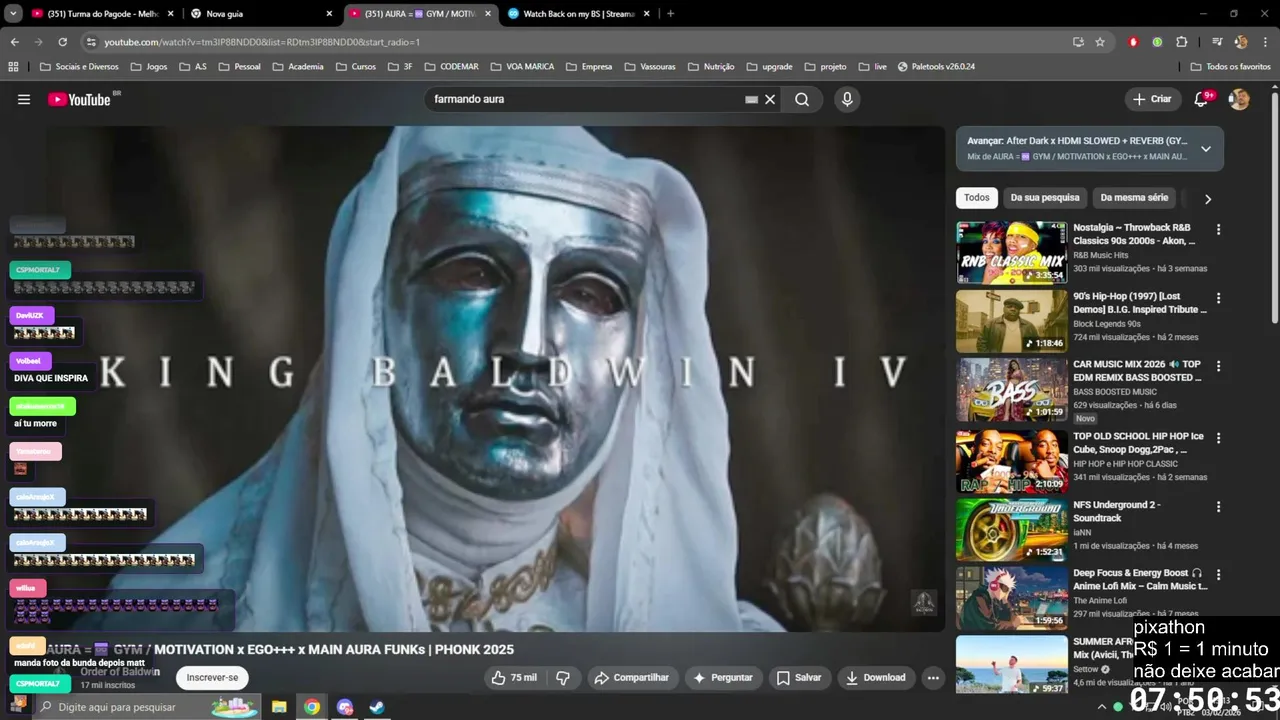Open the Paletools v26.0.24 bookmark
The image size is (1280, 720).
click(x=936, y=67)
